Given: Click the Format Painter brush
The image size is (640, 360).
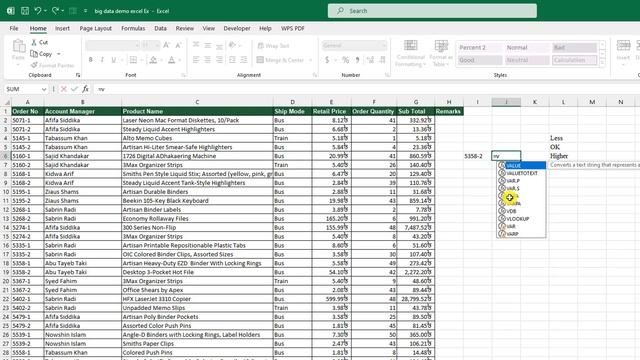Looking at the screenshot, I should click(52, 65).
